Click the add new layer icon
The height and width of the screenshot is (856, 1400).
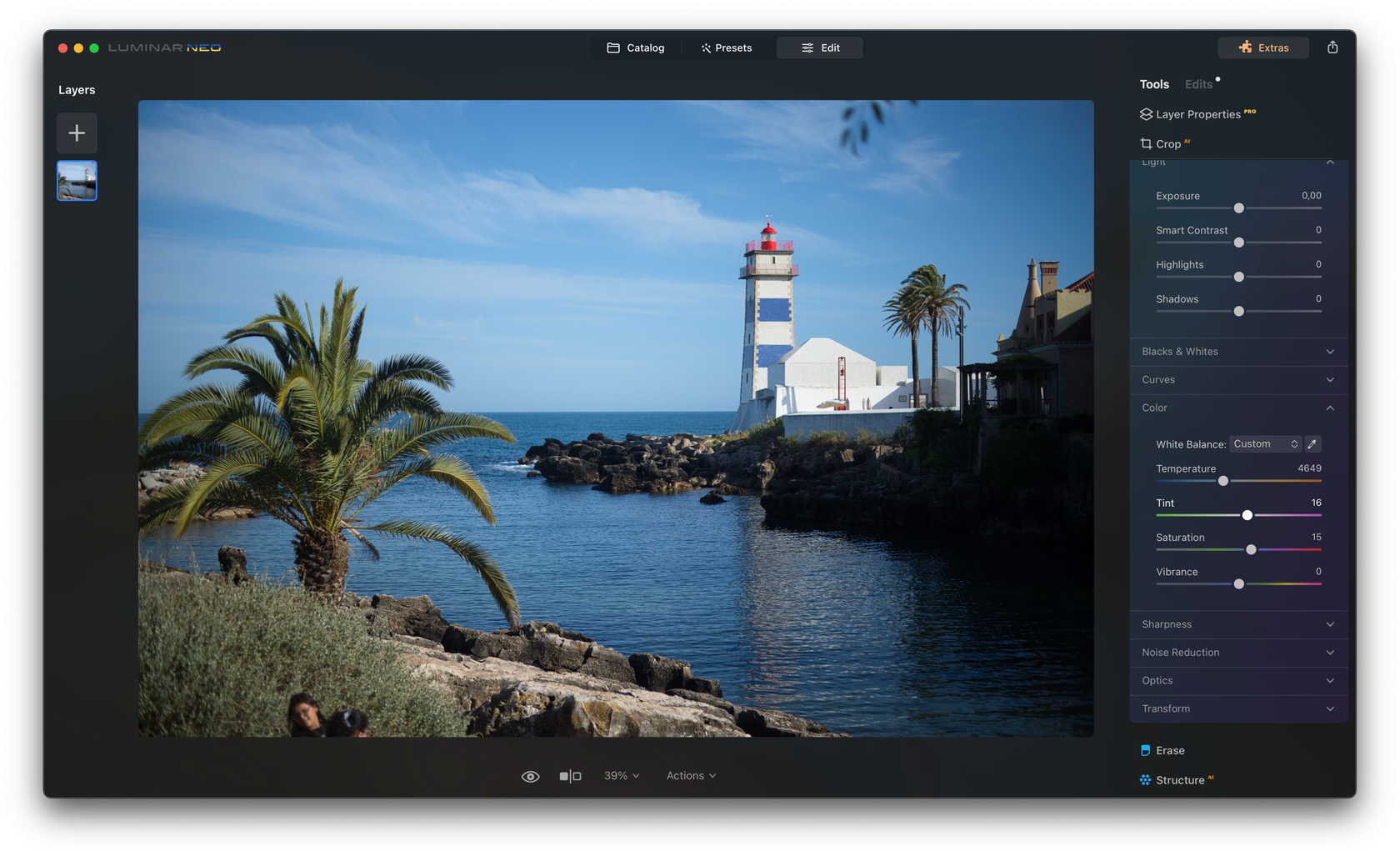point(77,133)
